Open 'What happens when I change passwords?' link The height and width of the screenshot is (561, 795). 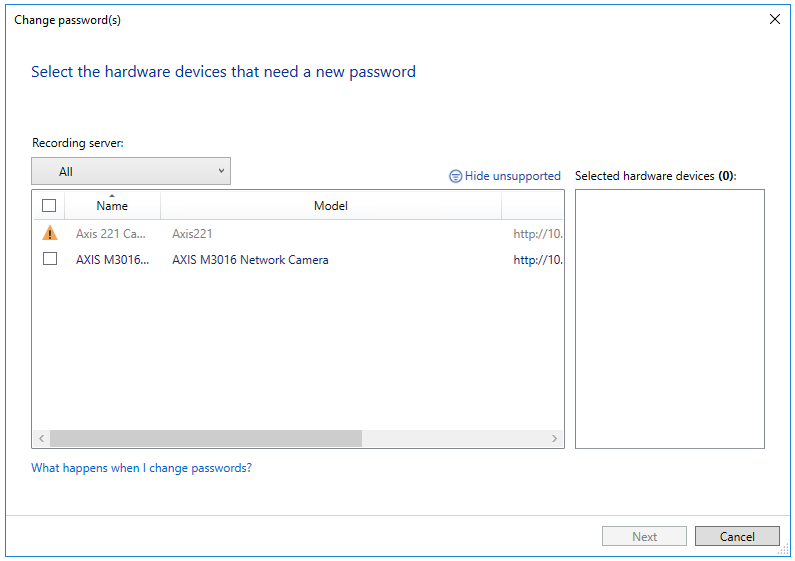point(141,468)
